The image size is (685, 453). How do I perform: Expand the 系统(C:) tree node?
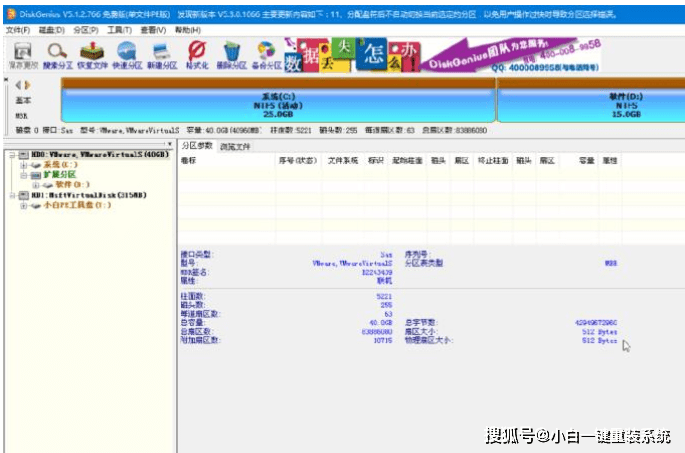click(x=24, y=165)
